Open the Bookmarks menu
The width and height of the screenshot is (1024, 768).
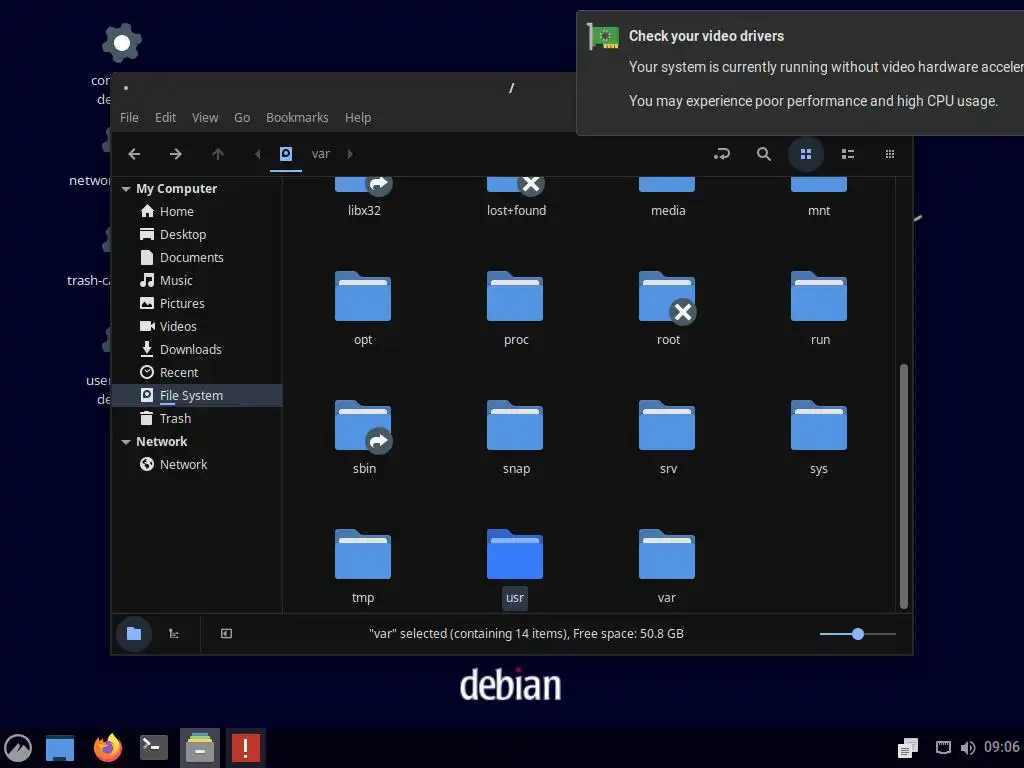(297, 118)
